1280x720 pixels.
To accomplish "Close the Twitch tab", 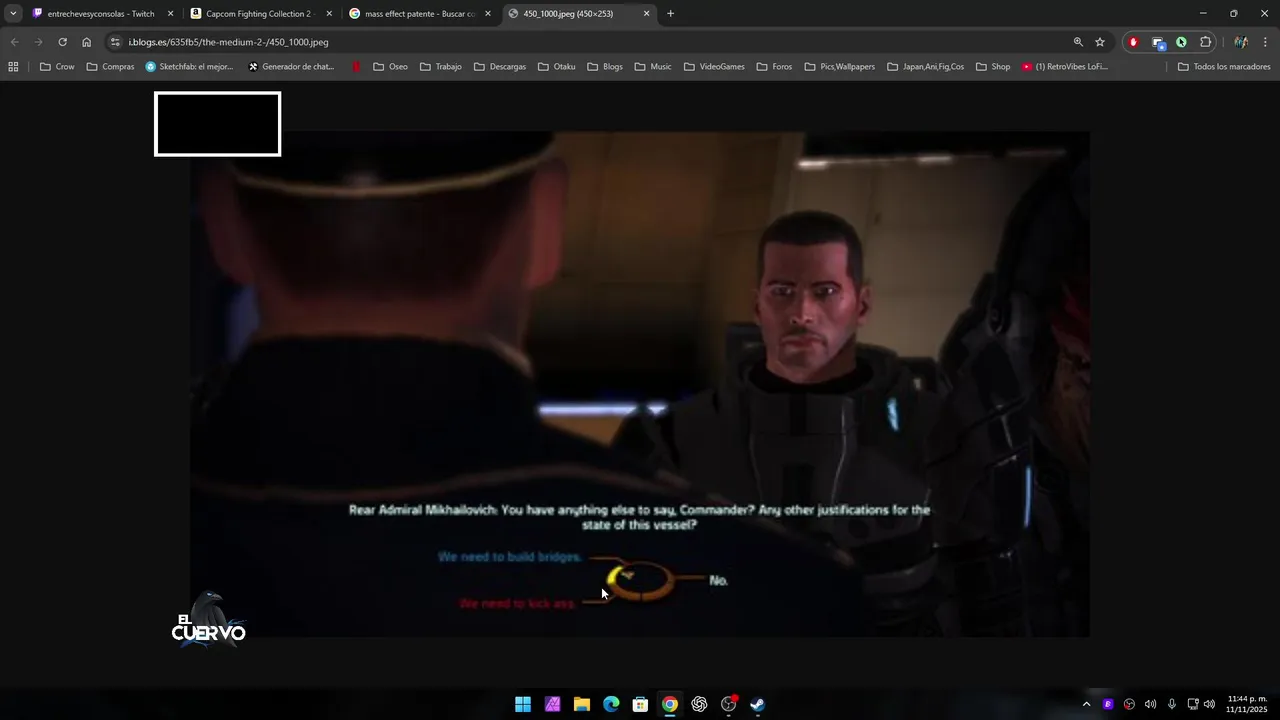I will coord(170,14).
